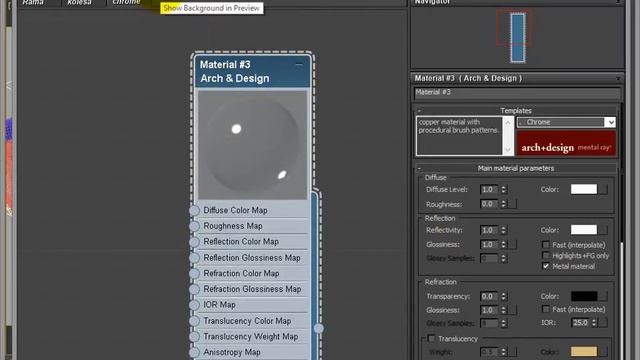Screen dimensions: 640x360
Task: Select the Refraction Color Map slot label
Action: tap(241, 273)
